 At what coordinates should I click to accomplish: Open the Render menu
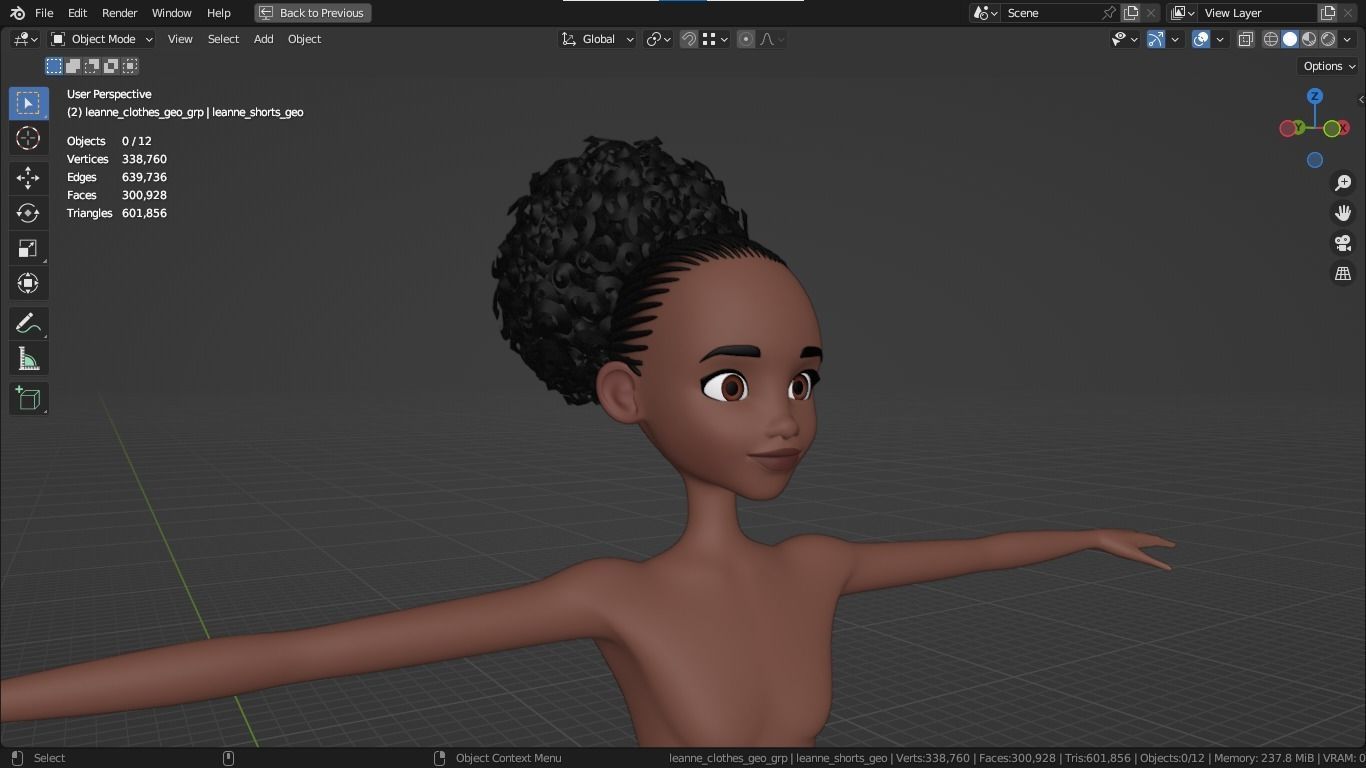click(119, 13)
